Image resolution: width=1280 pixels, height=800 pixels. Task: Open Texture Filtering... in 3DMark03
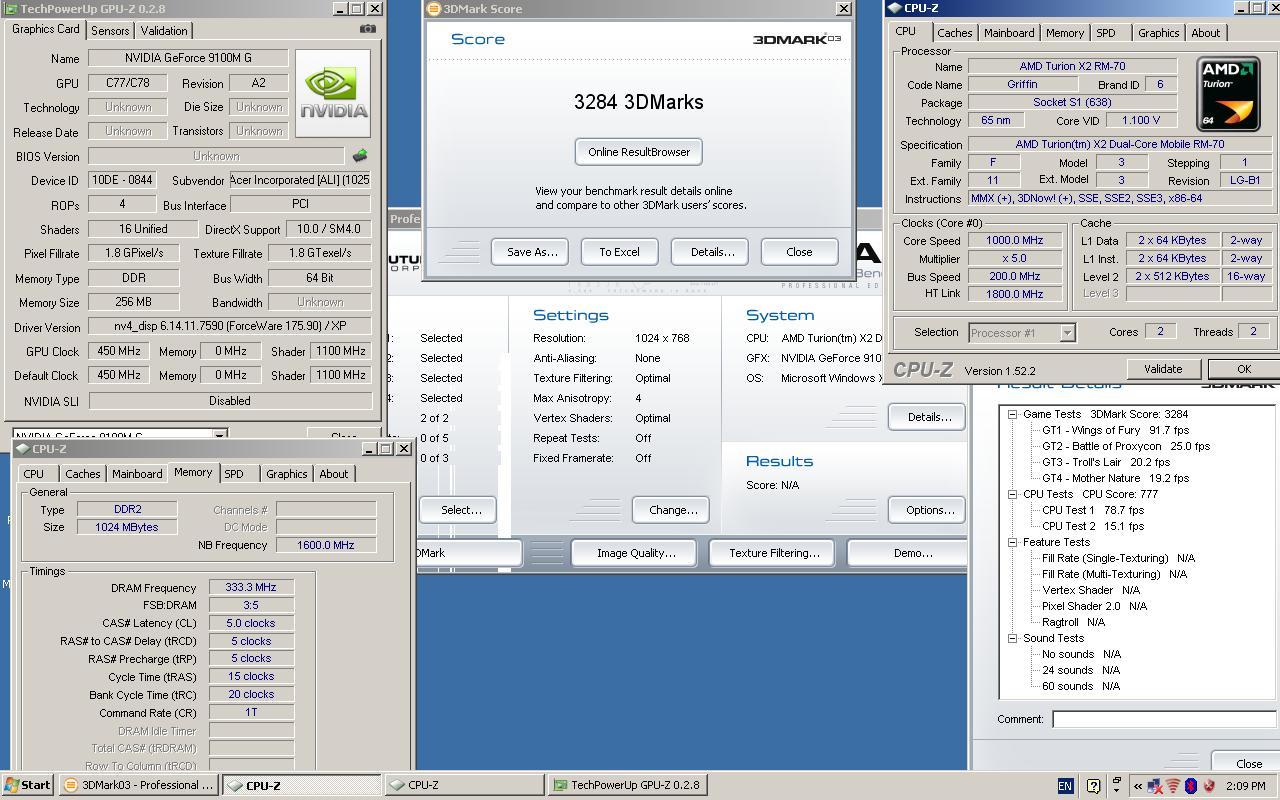(x=774, y=553)
